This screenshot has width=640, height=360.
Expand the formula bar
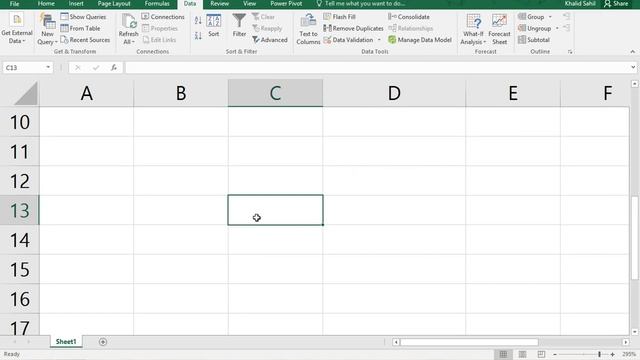point(633,67)
